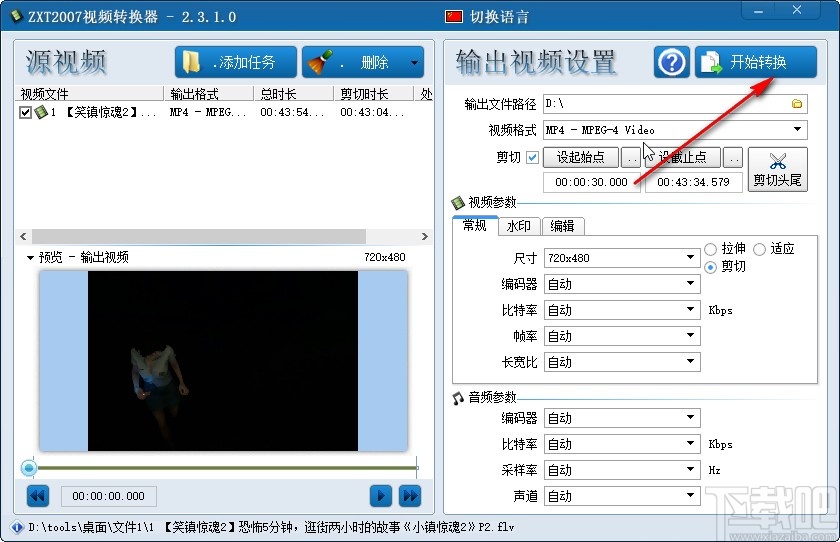Switch to the 水印 tab

519,226
